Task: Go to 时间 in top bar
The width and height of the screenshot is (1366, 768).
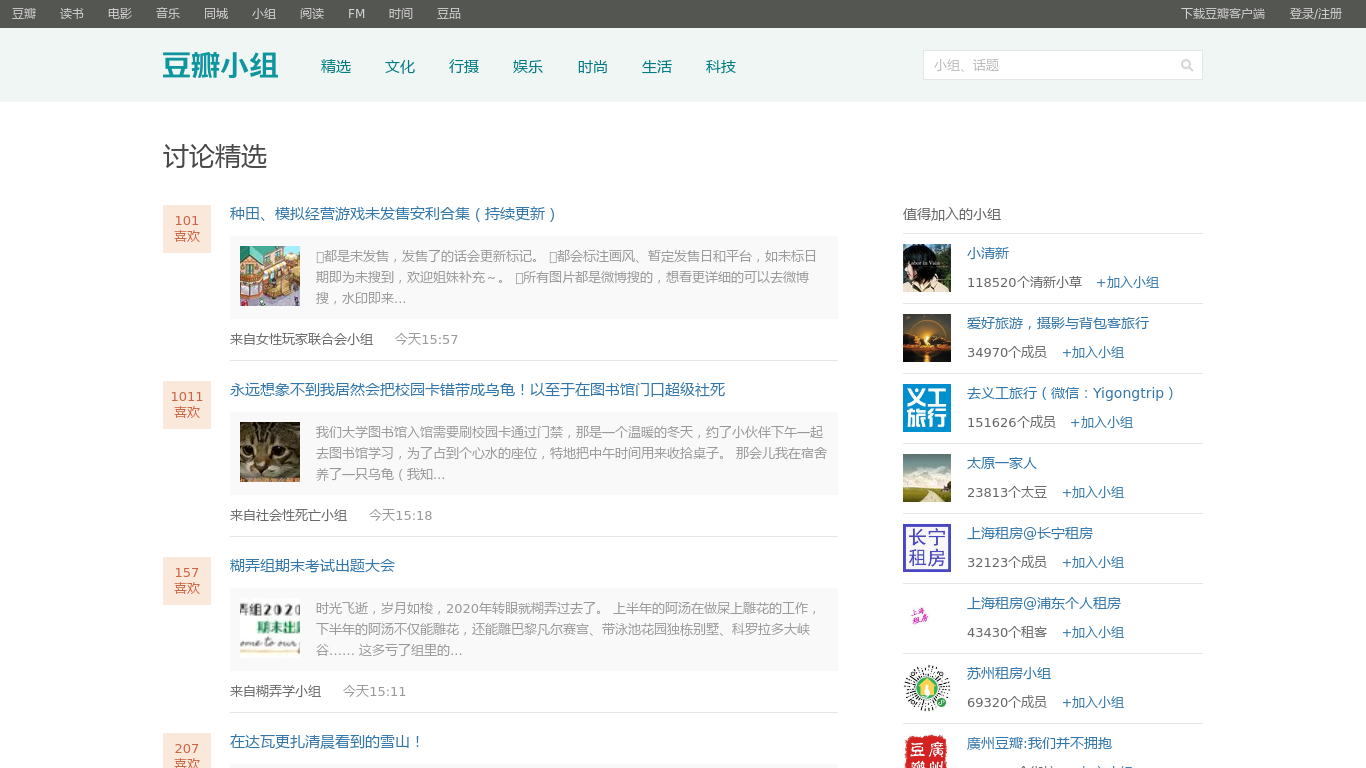Action: (x=401, y=14)
